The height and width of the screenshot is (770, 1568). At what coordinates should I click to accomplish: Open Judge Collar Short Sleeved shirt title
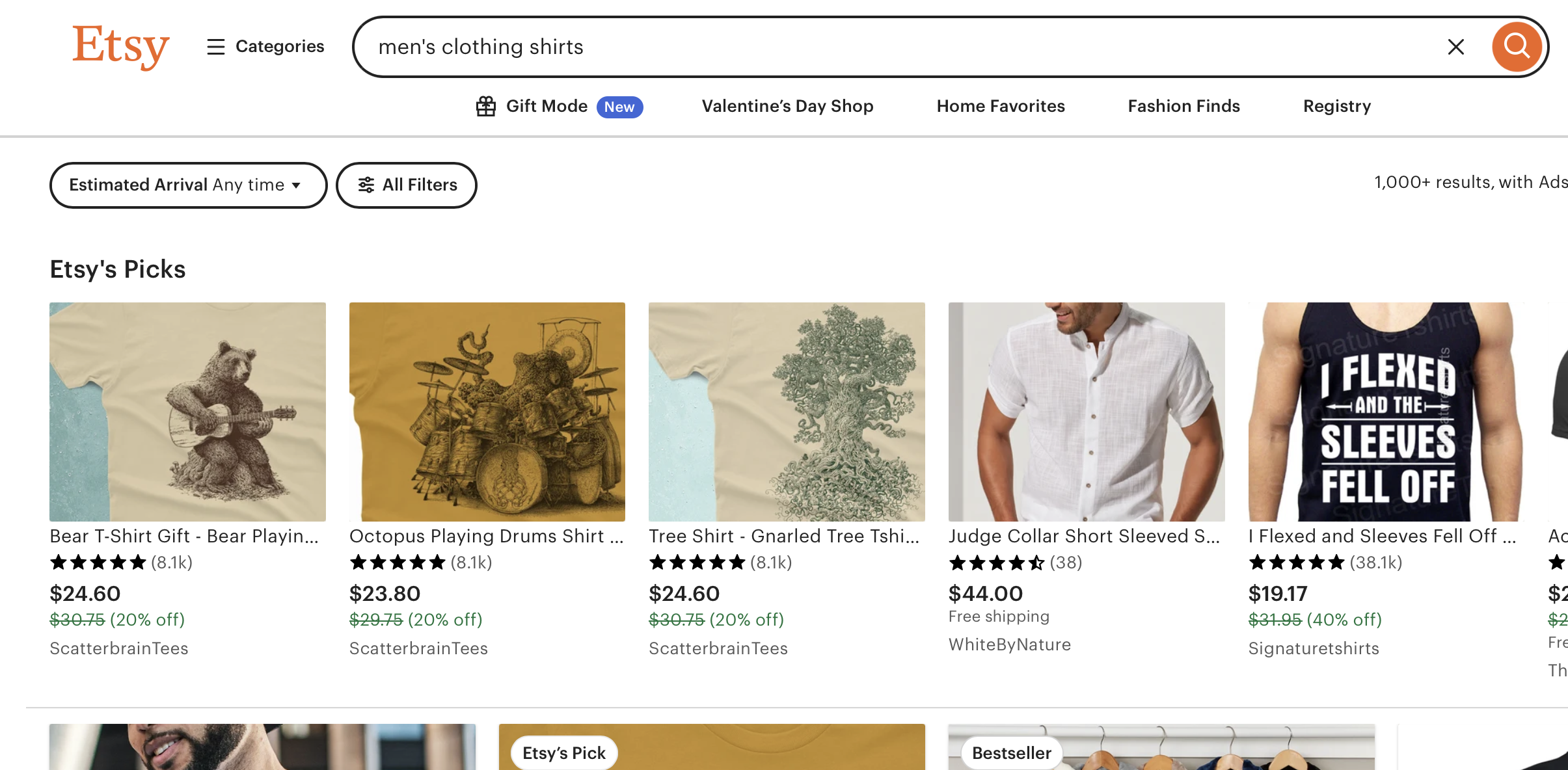pos(1084,536)
